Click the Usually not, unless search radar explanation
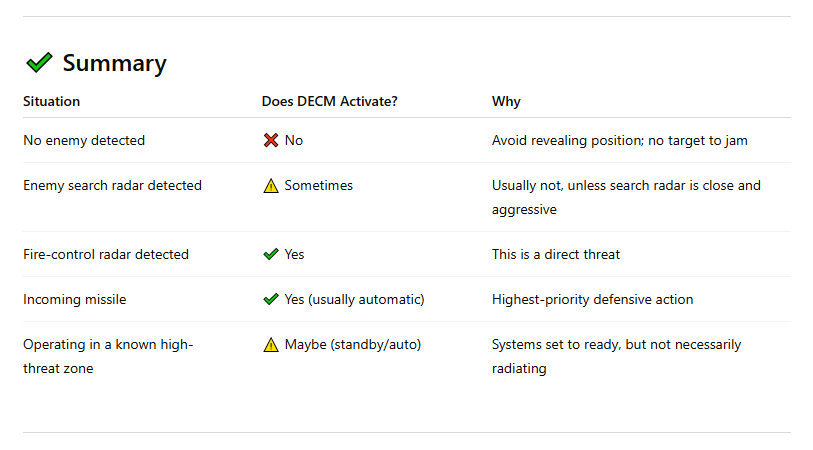The width and height of the screenshot is (813, 450). 626,197
